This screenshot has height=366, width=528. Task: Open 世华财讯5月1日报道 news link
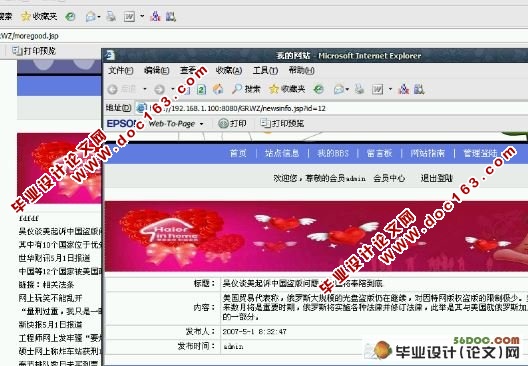click(55, 258)
